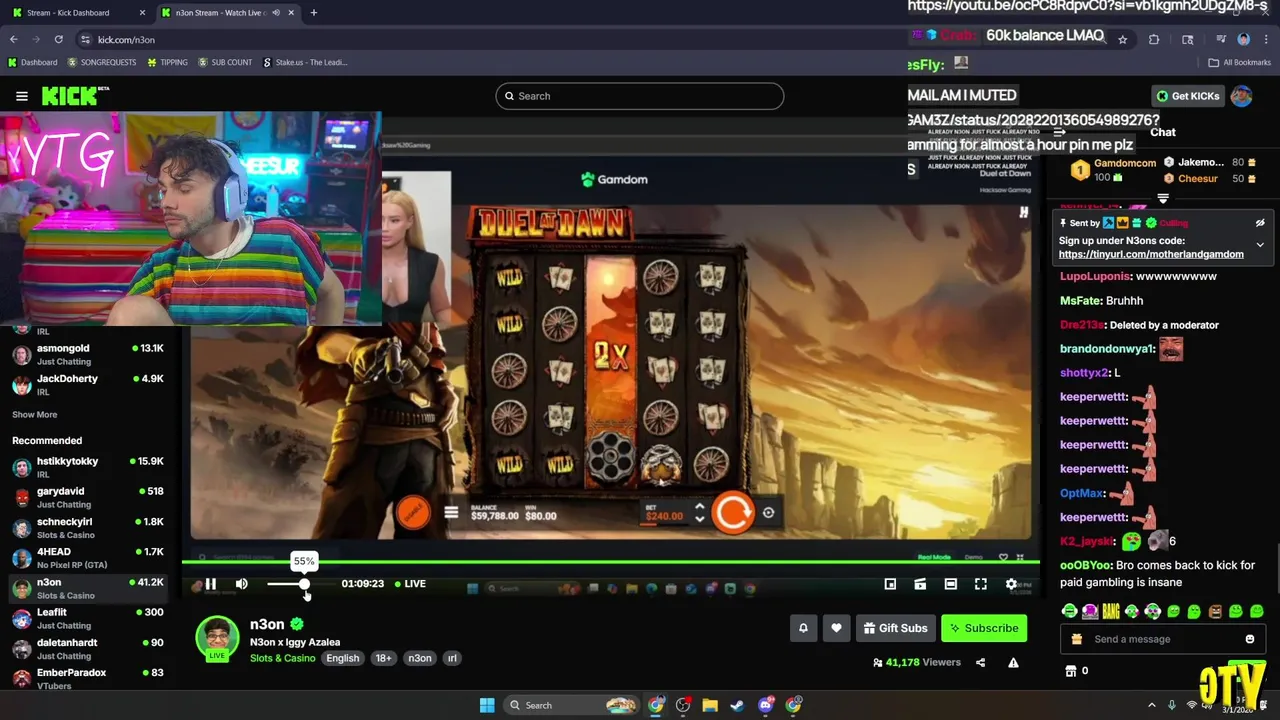Open a new browser tab
This screenshot has width=1280, height=720.
point(314,13)
